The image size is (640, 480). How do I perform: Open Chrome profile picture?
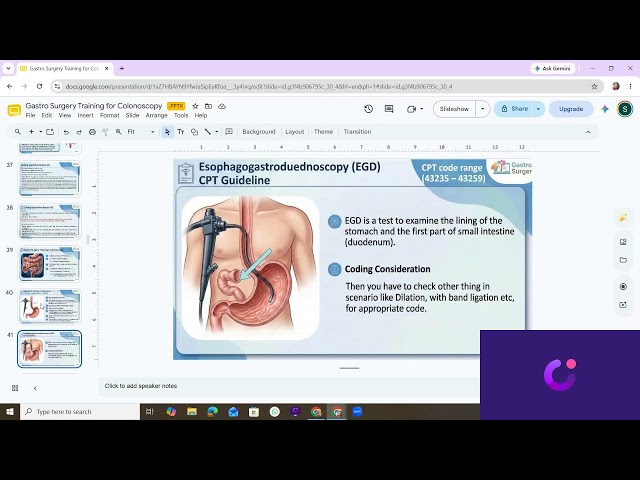616,87
